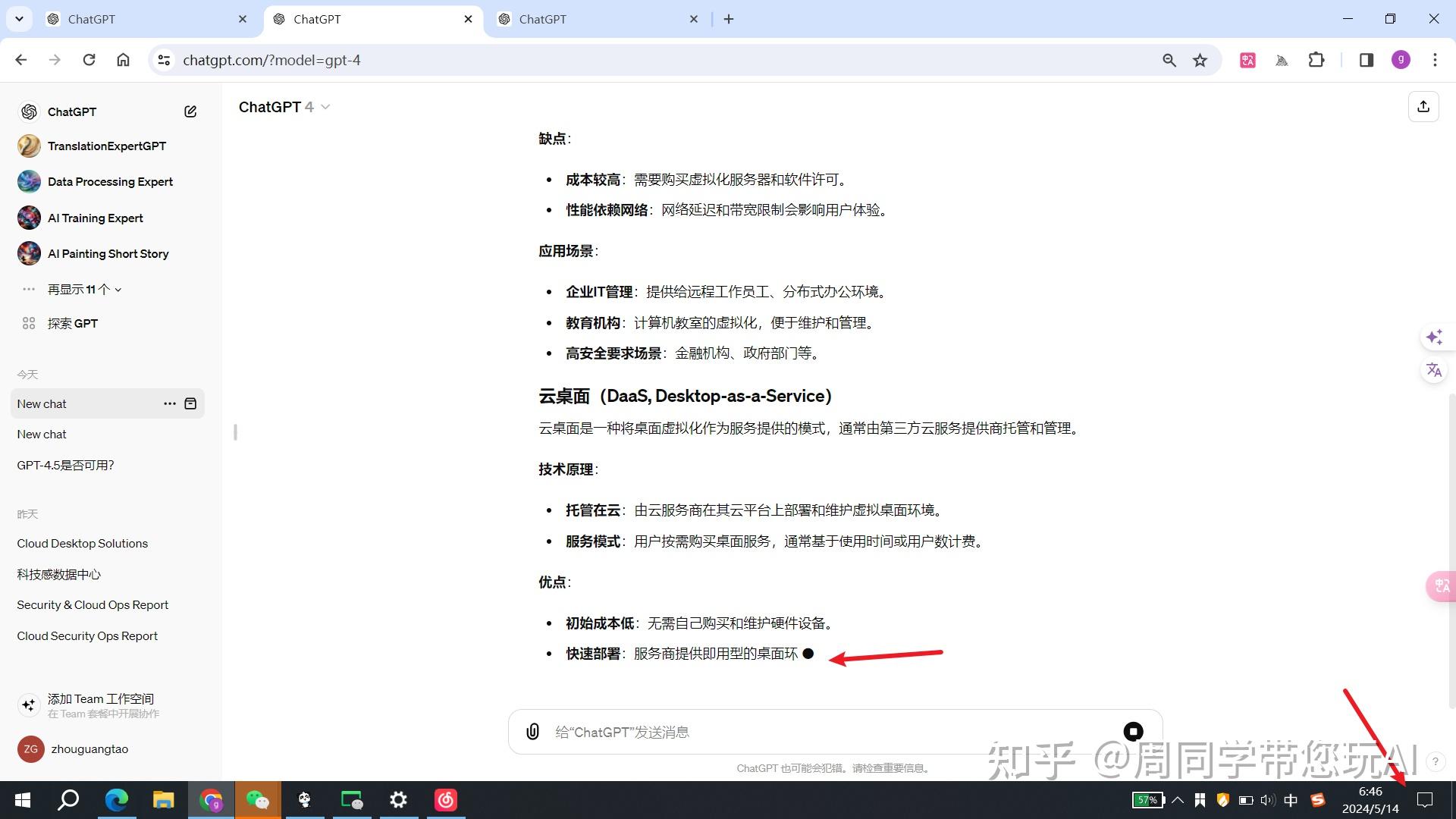Click the archive icon next to New chat
Image resolution: width=1456 pixels, height=819 pixels.
click(191, 403)
